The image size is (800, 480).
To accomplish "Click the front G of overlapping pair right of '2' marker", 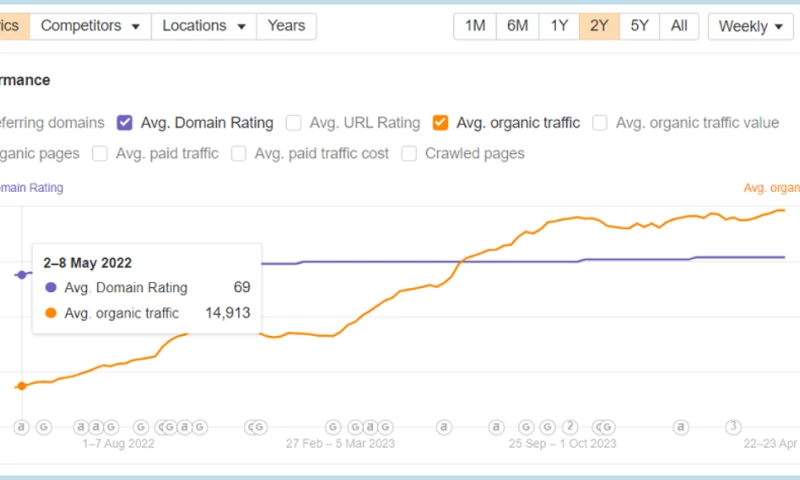I will [x=608, y=426].
